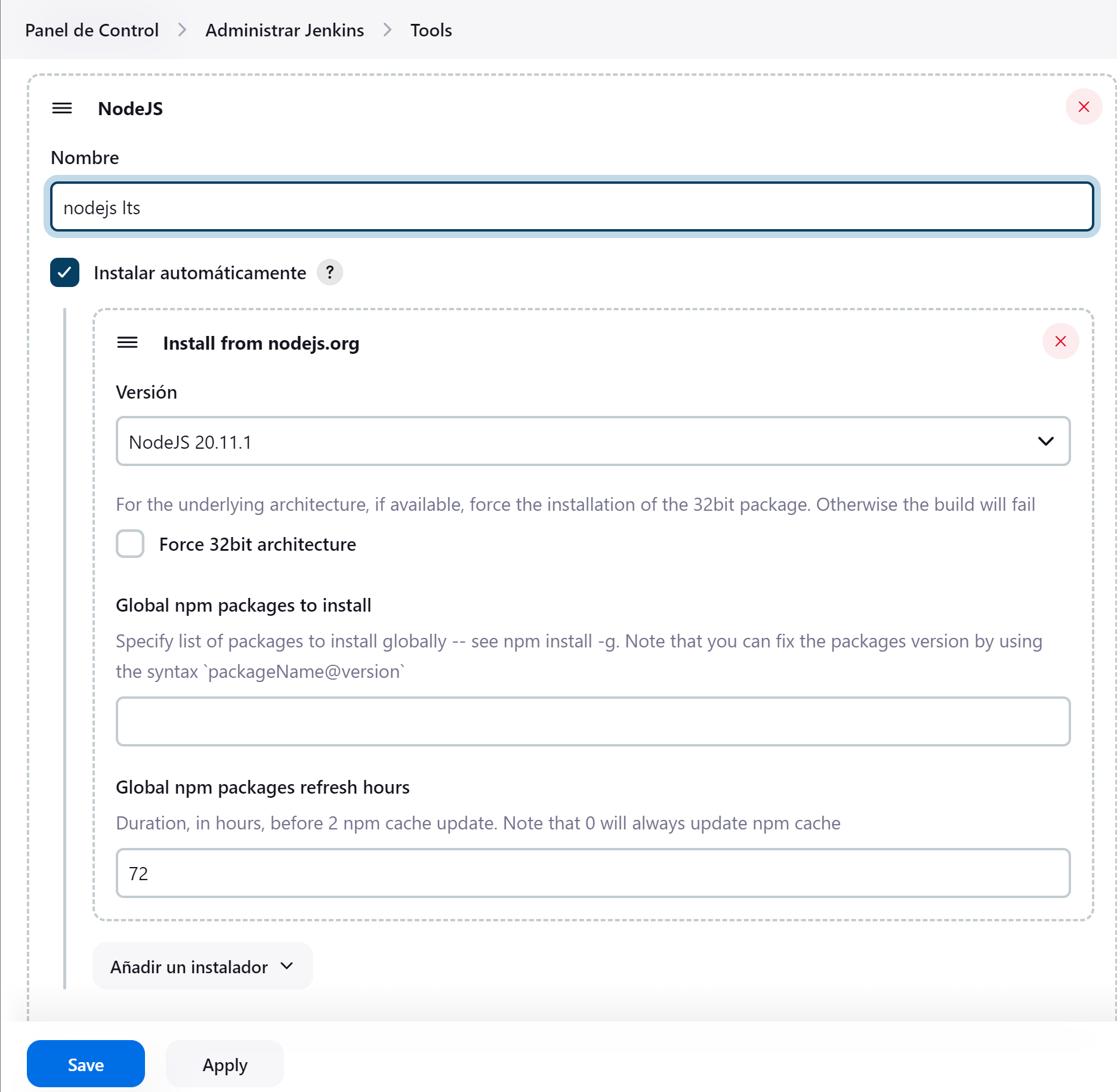The image size is (1117, 1092).
Task: Open help for Instalar automáticamente
Action: (x=330, y=273)
